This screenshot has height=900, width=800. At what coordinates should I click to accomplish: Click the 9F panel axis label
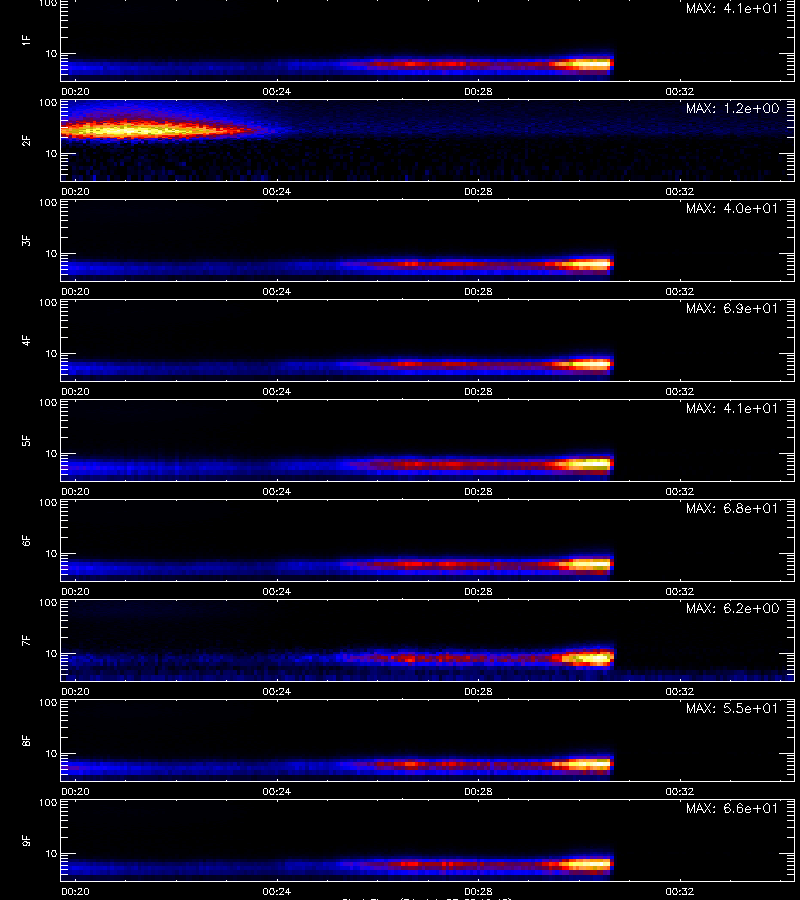point(26,840)
